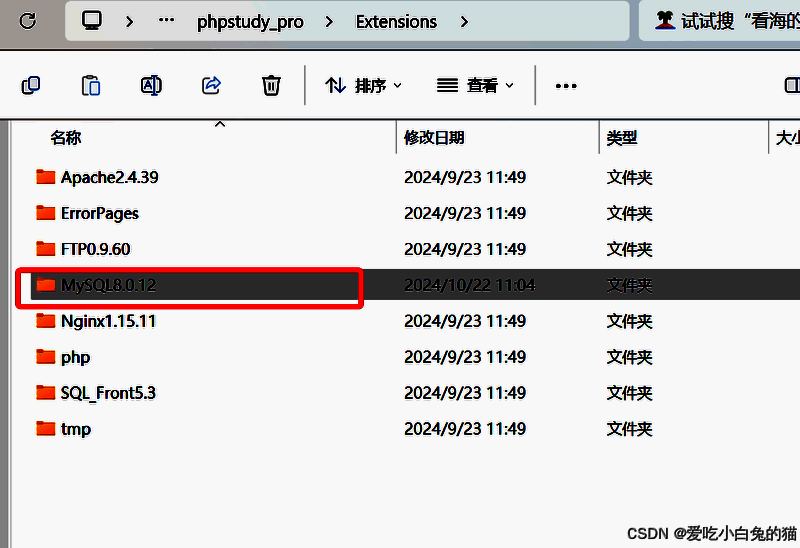Open the toolbar's more options ellipsis
This screenshot has height=548, width=800.
(x=566, y=86)
